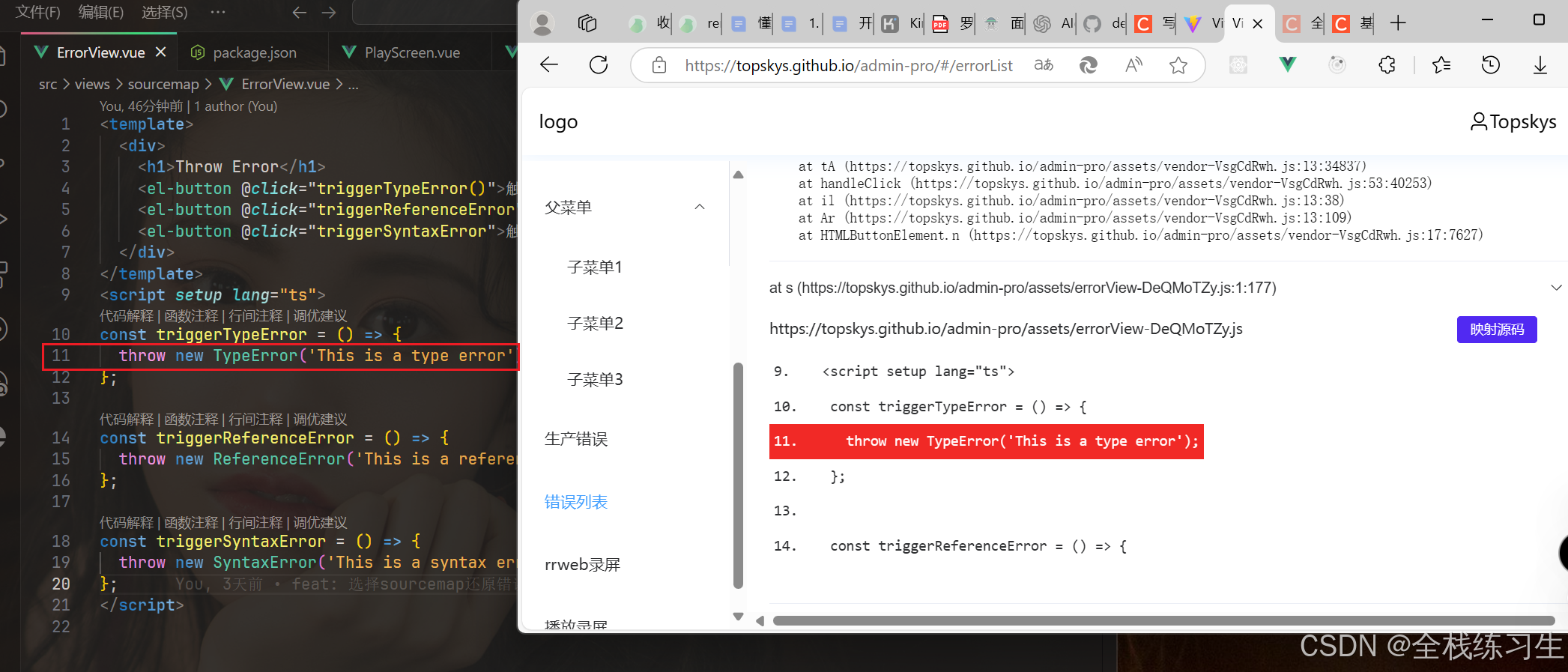Open the 错误列表 menu item
1568x672 pixels.
(575, 502)
